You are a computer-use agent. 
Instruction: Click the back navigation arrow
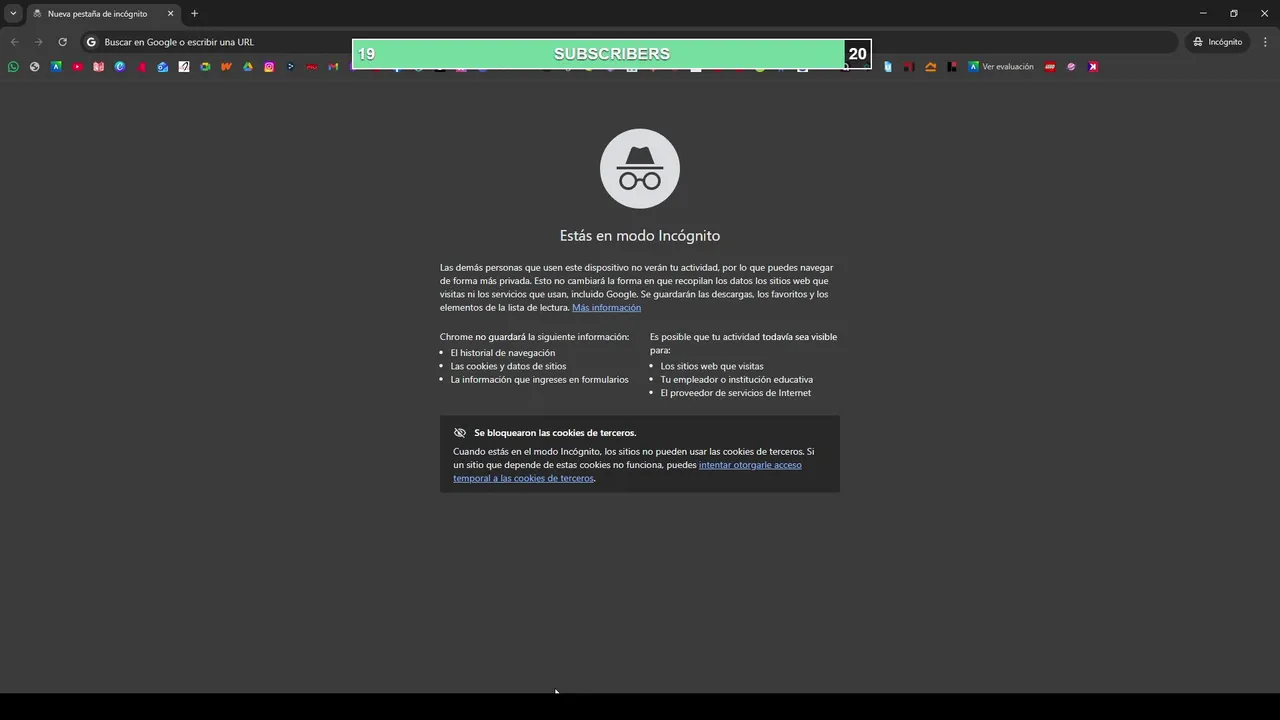(x=14, y=42)
